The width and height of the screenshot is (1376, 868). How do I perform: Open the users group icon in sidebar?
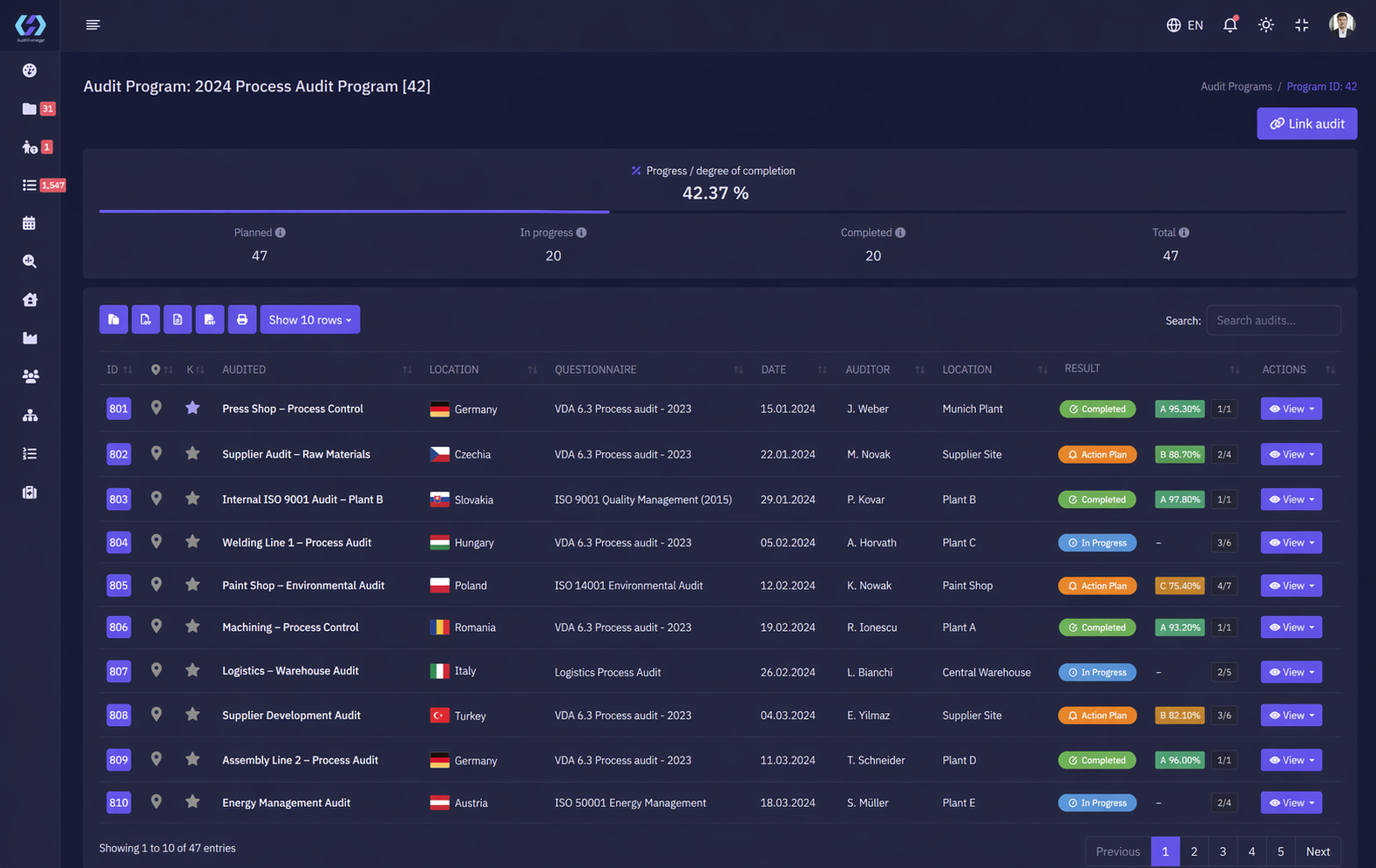click(30, 376)
